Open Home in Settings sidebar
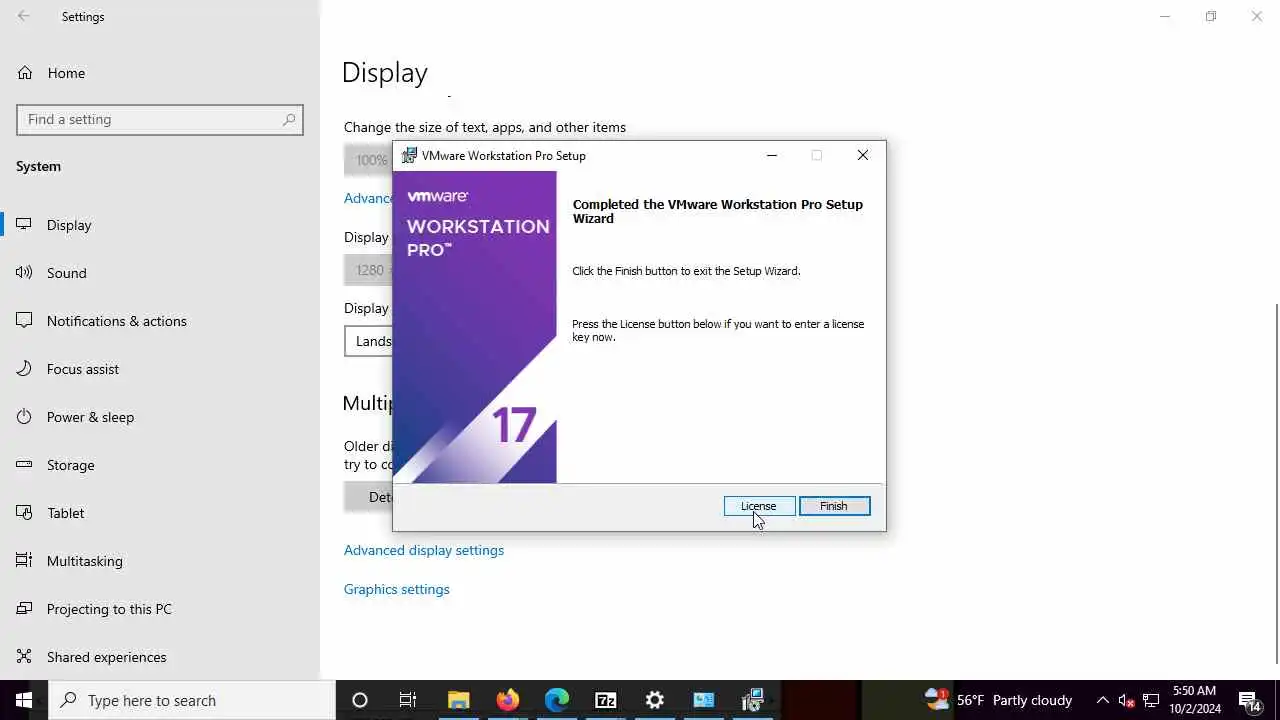1280x720 pixels. 160,73
